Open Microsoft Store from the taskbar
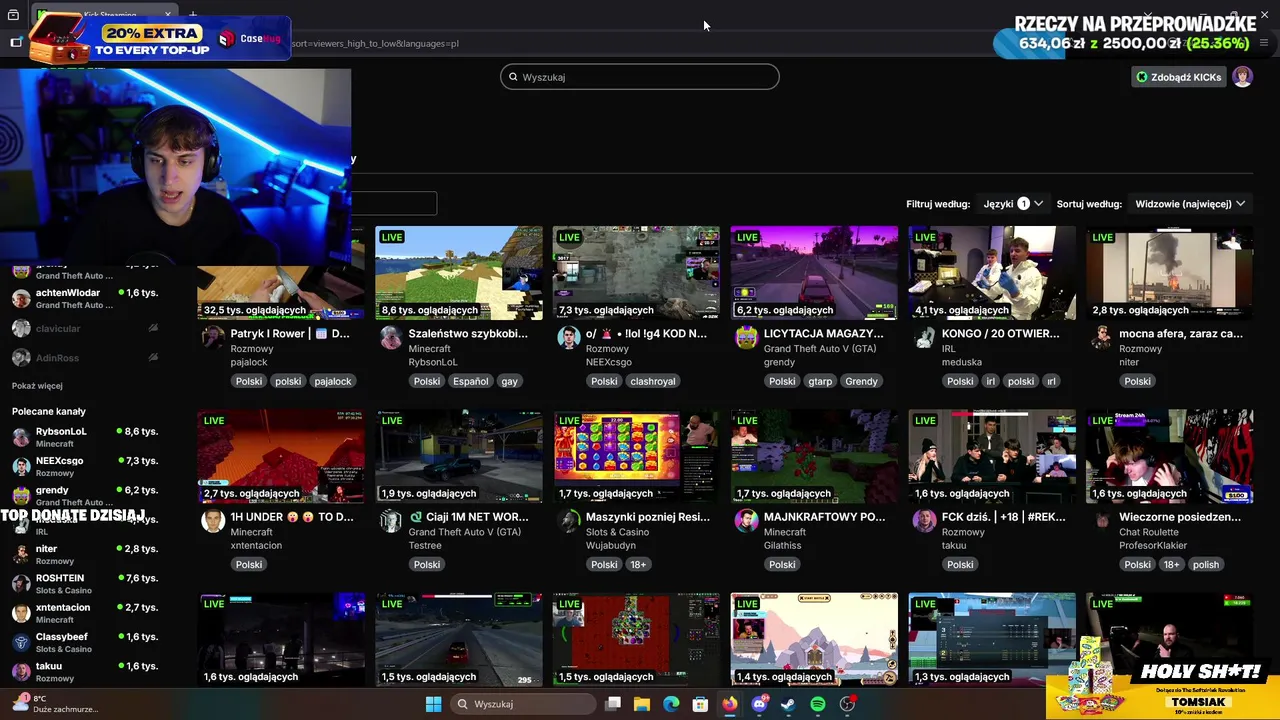 tap(700, 704)
